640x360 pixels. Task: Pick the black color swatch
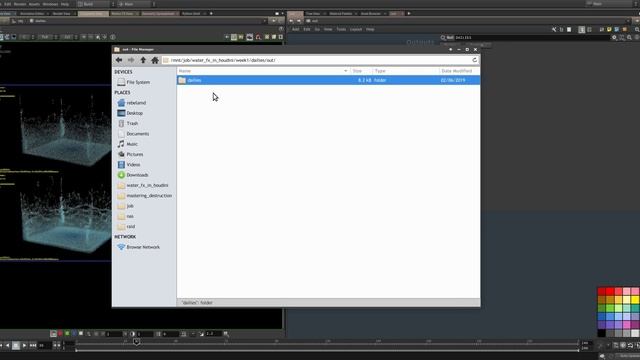click(602, 333)
